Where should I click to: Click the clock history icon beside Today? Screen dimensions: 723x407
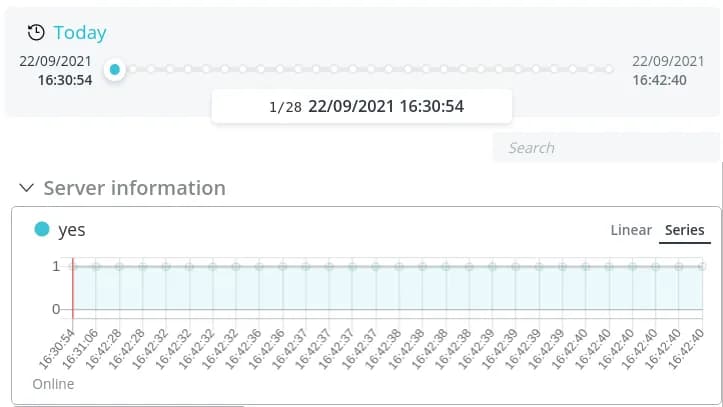point(36,33)
